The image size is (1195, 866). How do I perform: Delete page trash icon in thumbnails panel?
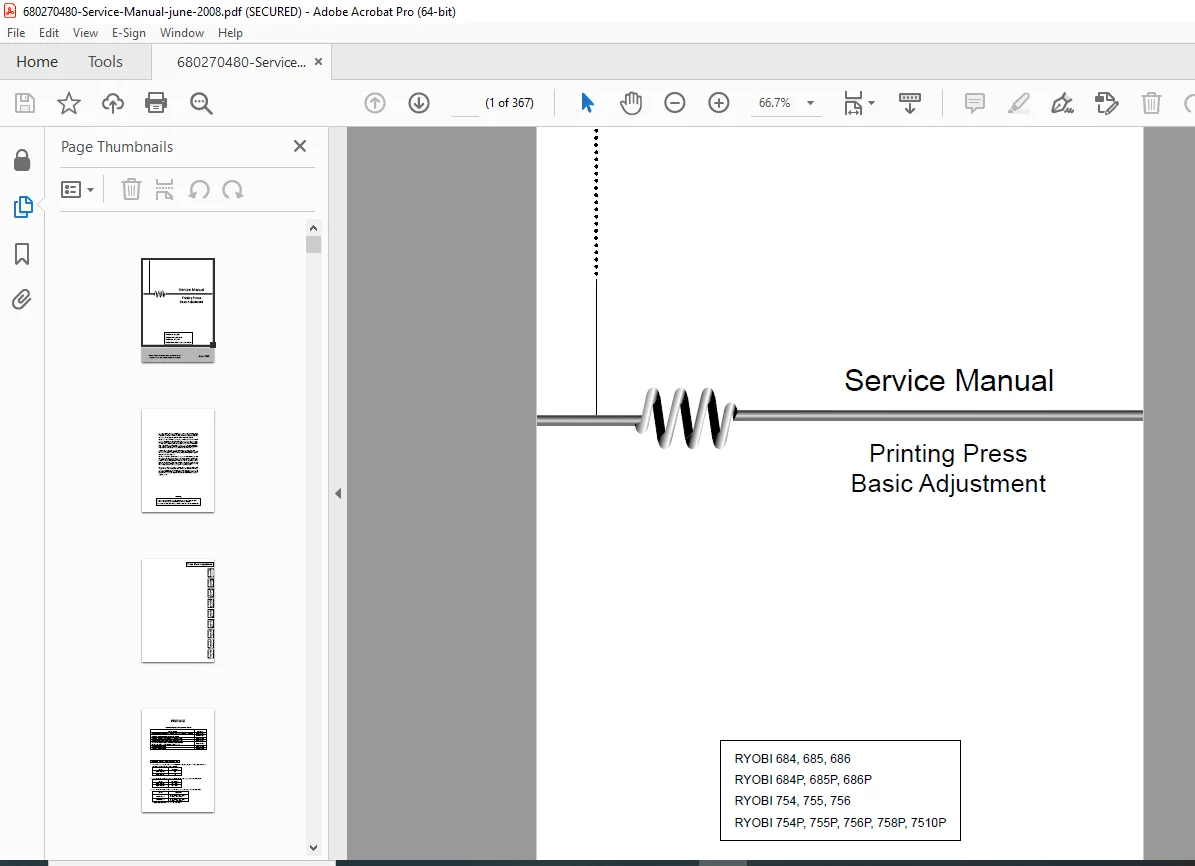(x=131, y=189)
